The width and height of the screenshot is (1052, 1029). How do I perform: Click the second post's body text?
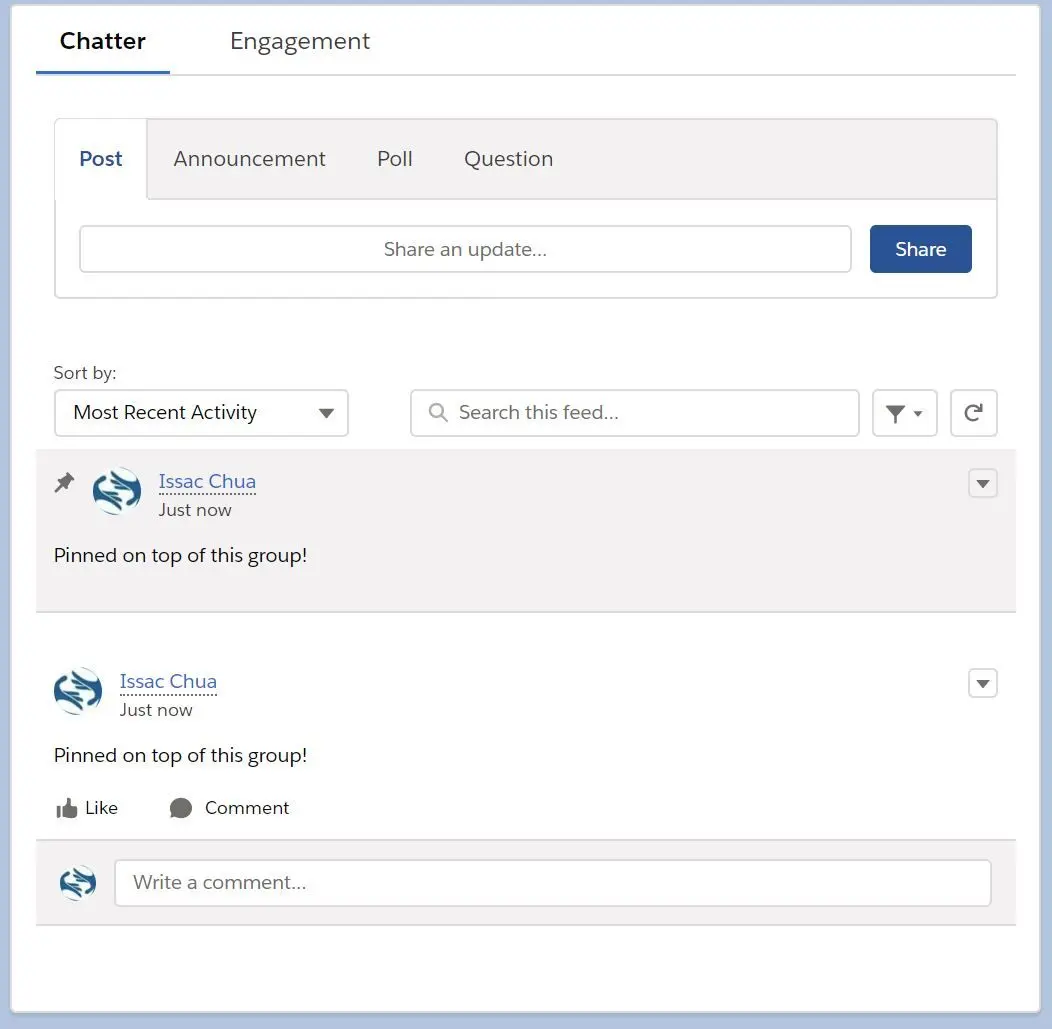pyautogui.click(x=180, y=756)
